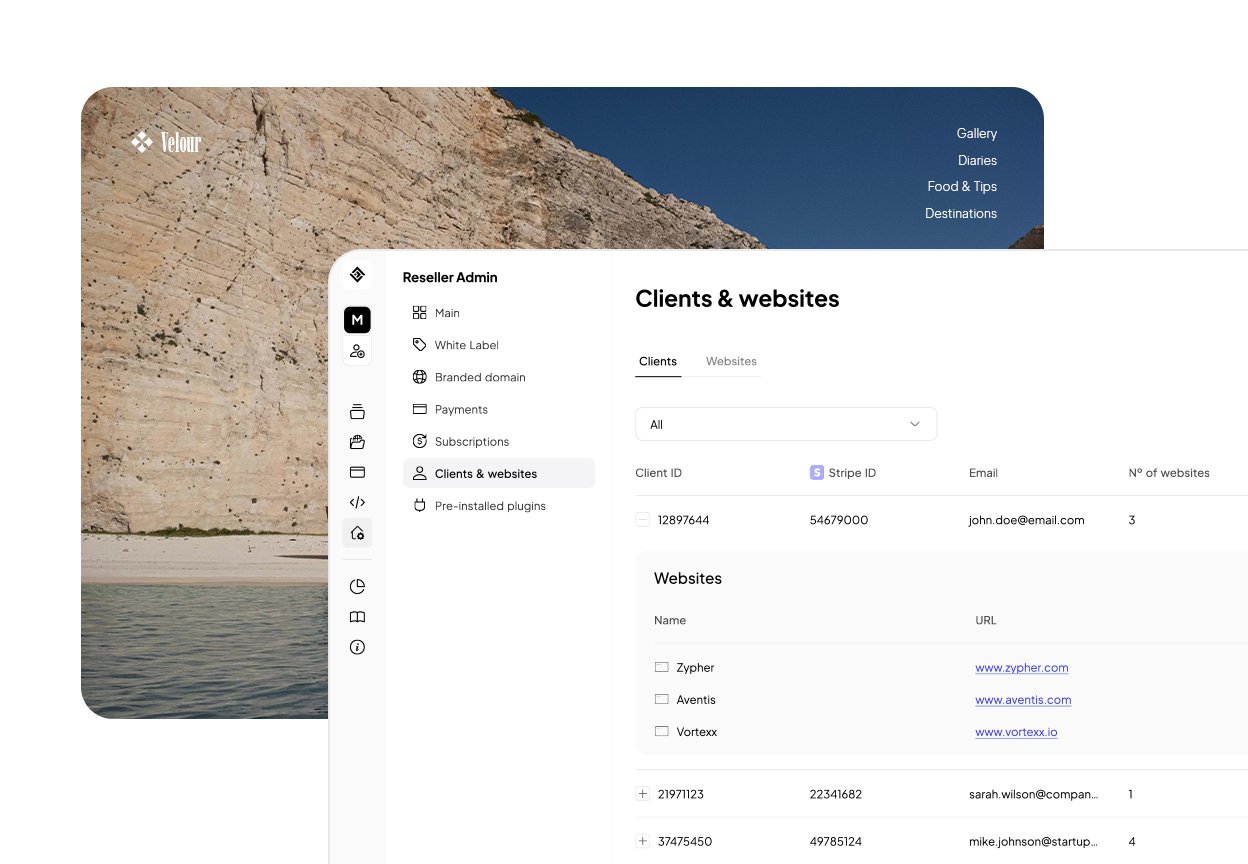The width and height of the screenshot is (1248, 864).
Task: Open White Label in Reseller Admin menu
Action: (x=466, y=345)
